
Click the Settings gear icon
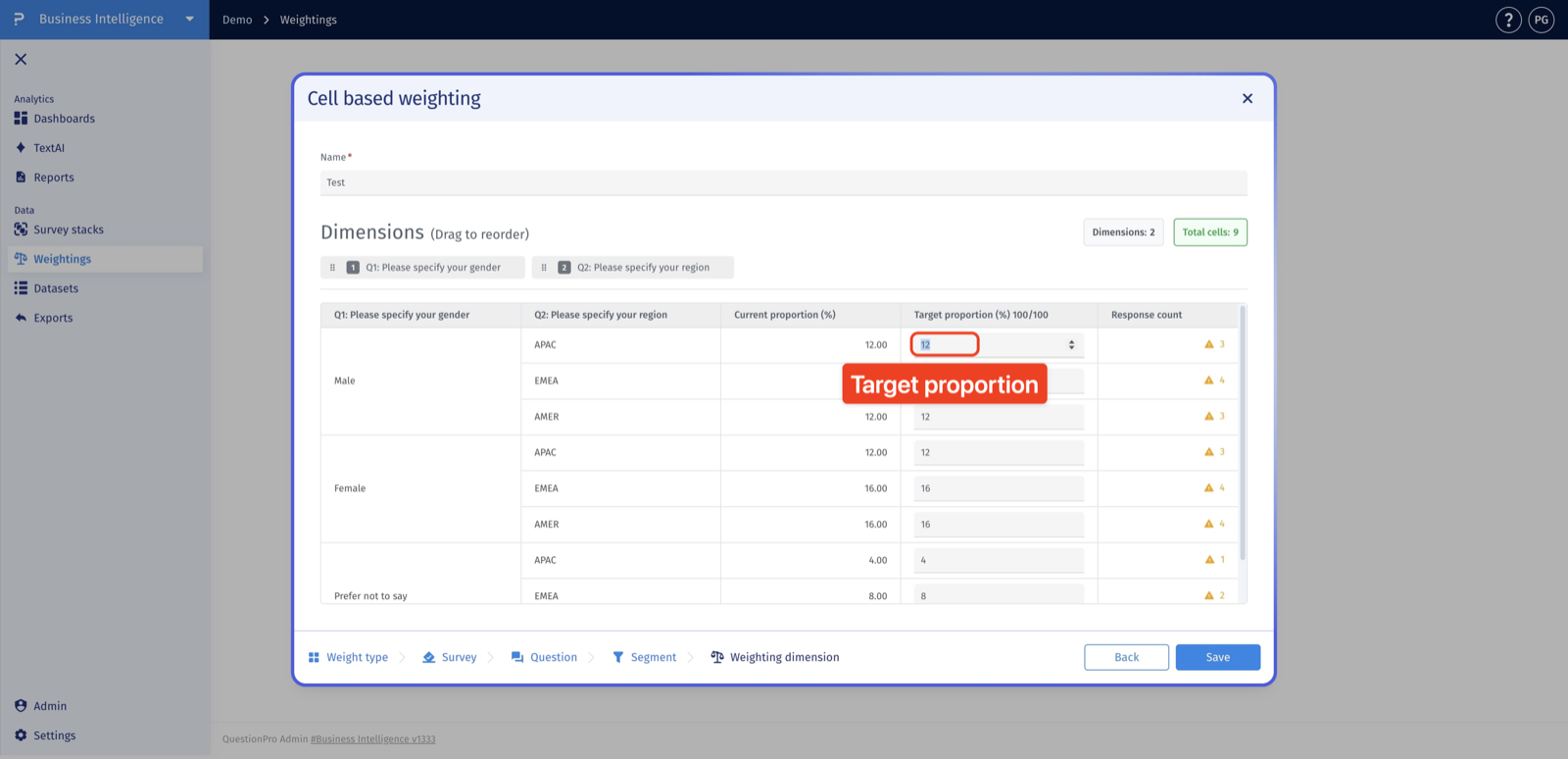[x=21, y=735]
